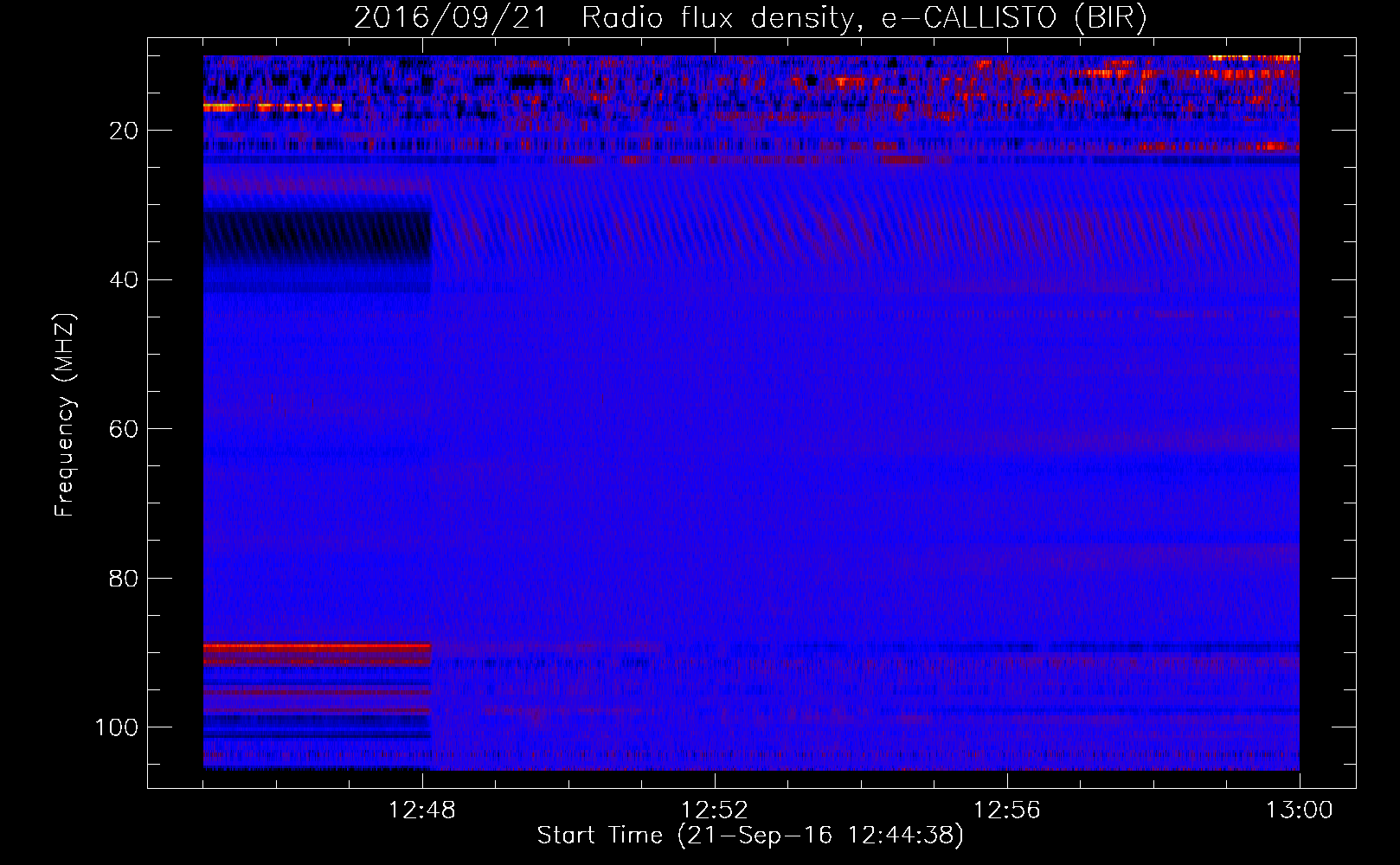
Task: Select the "40" frequency tick label
Action: point(124,280)
